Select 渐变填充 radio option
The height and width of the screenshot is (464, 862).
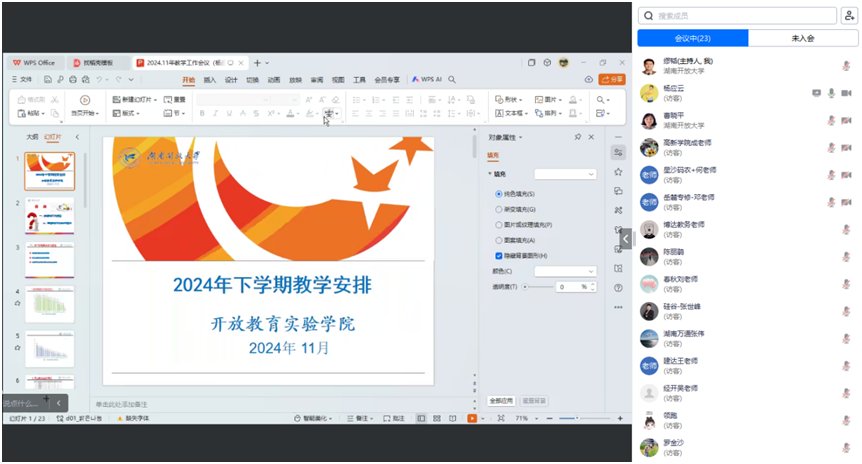[x=500, y=209]
